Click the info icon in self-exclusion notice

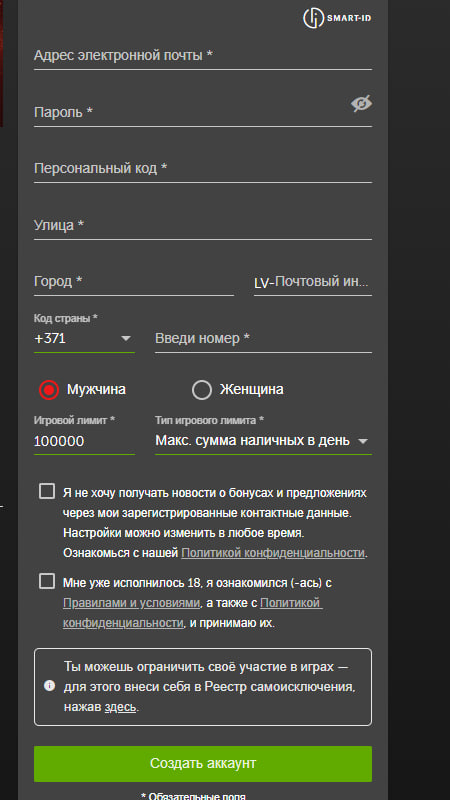(49, 685)
